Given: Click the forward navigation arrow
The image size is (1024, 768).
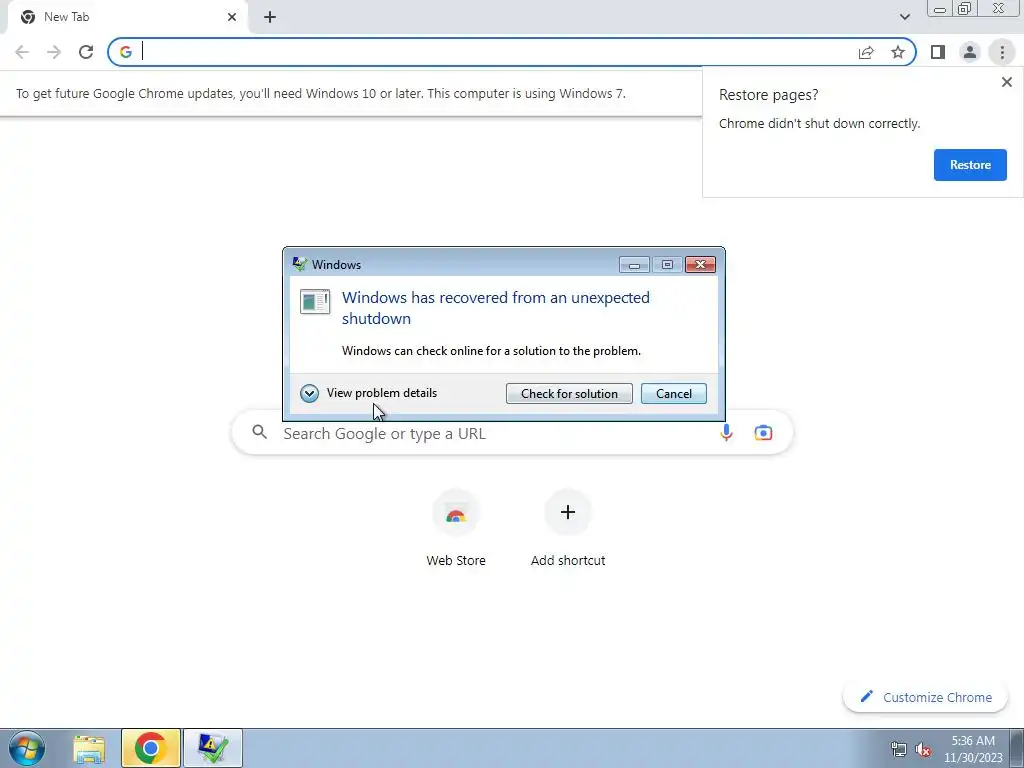Looking at the screenshot, I should pos(54,52).
